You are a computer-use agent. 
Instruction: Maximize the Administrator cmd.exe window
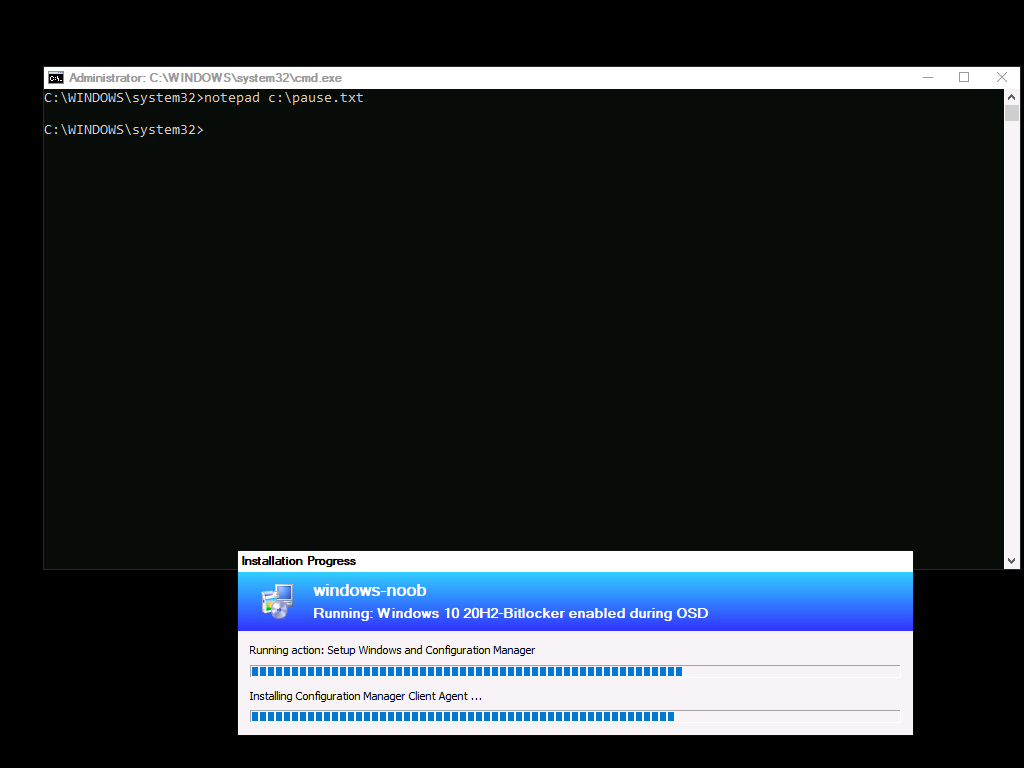964,77
